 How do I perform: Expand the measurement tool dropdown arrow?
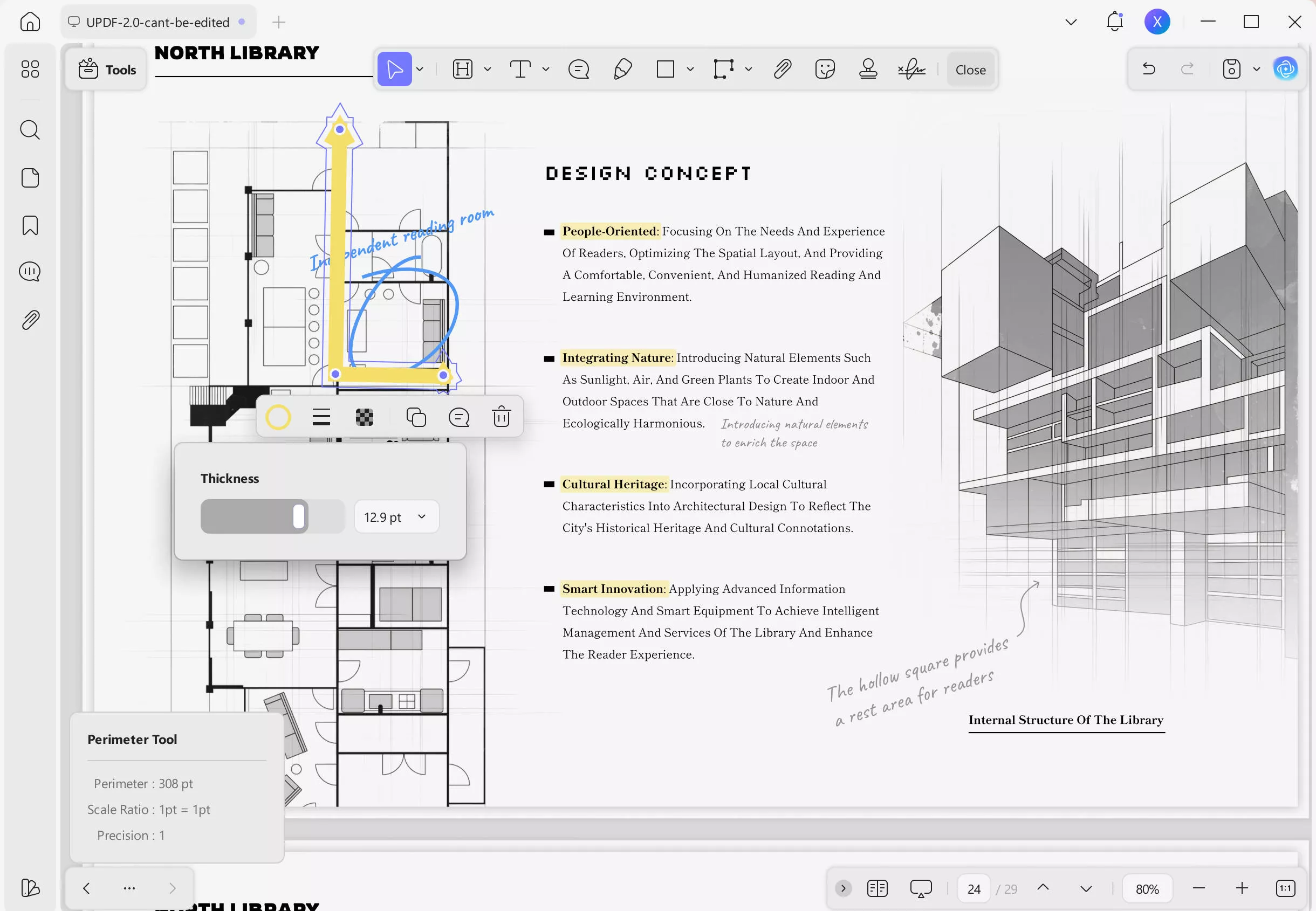749,70
